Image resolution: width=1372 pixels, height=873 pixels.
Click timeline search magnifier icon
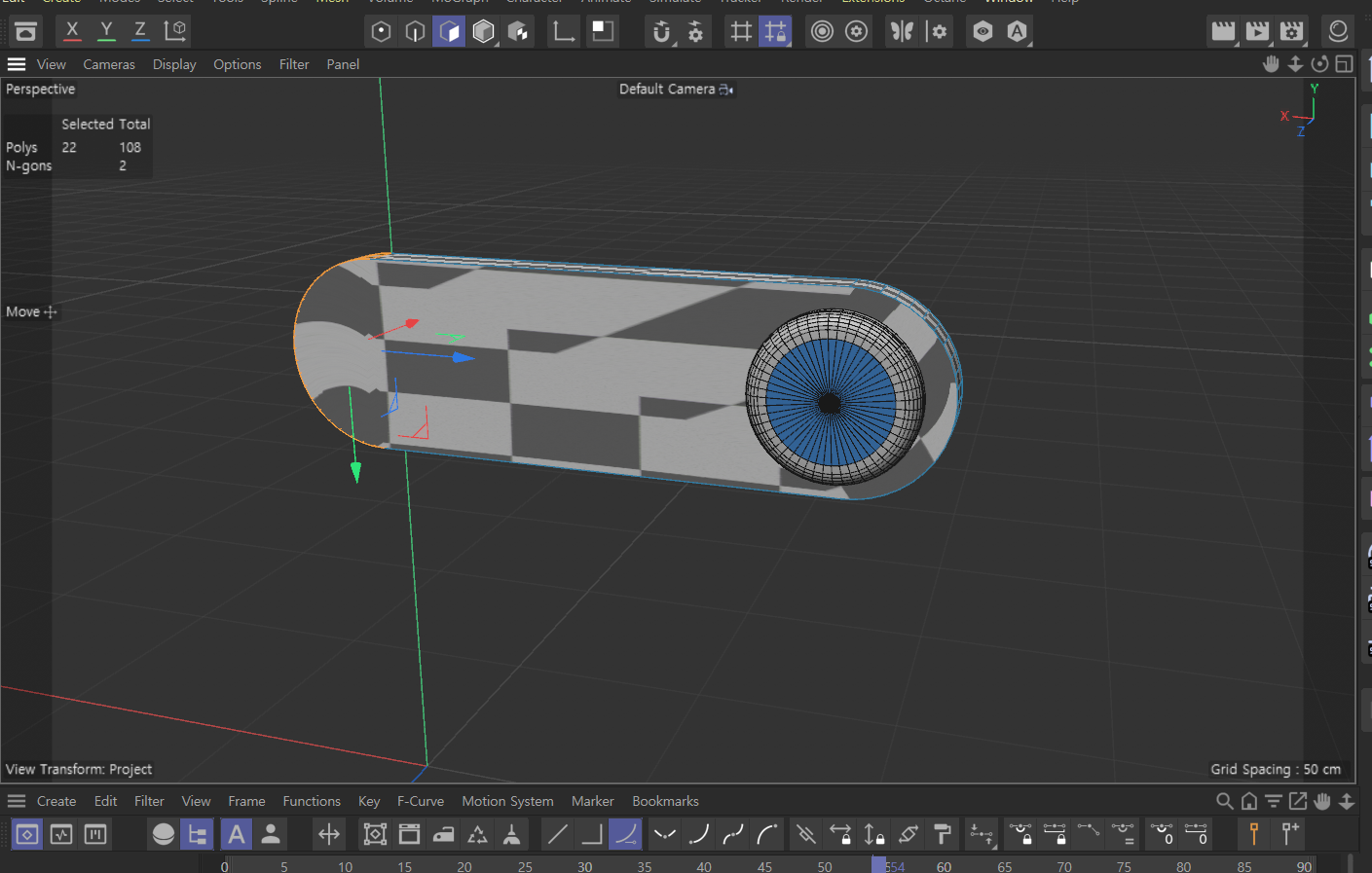pos(1225,801)
